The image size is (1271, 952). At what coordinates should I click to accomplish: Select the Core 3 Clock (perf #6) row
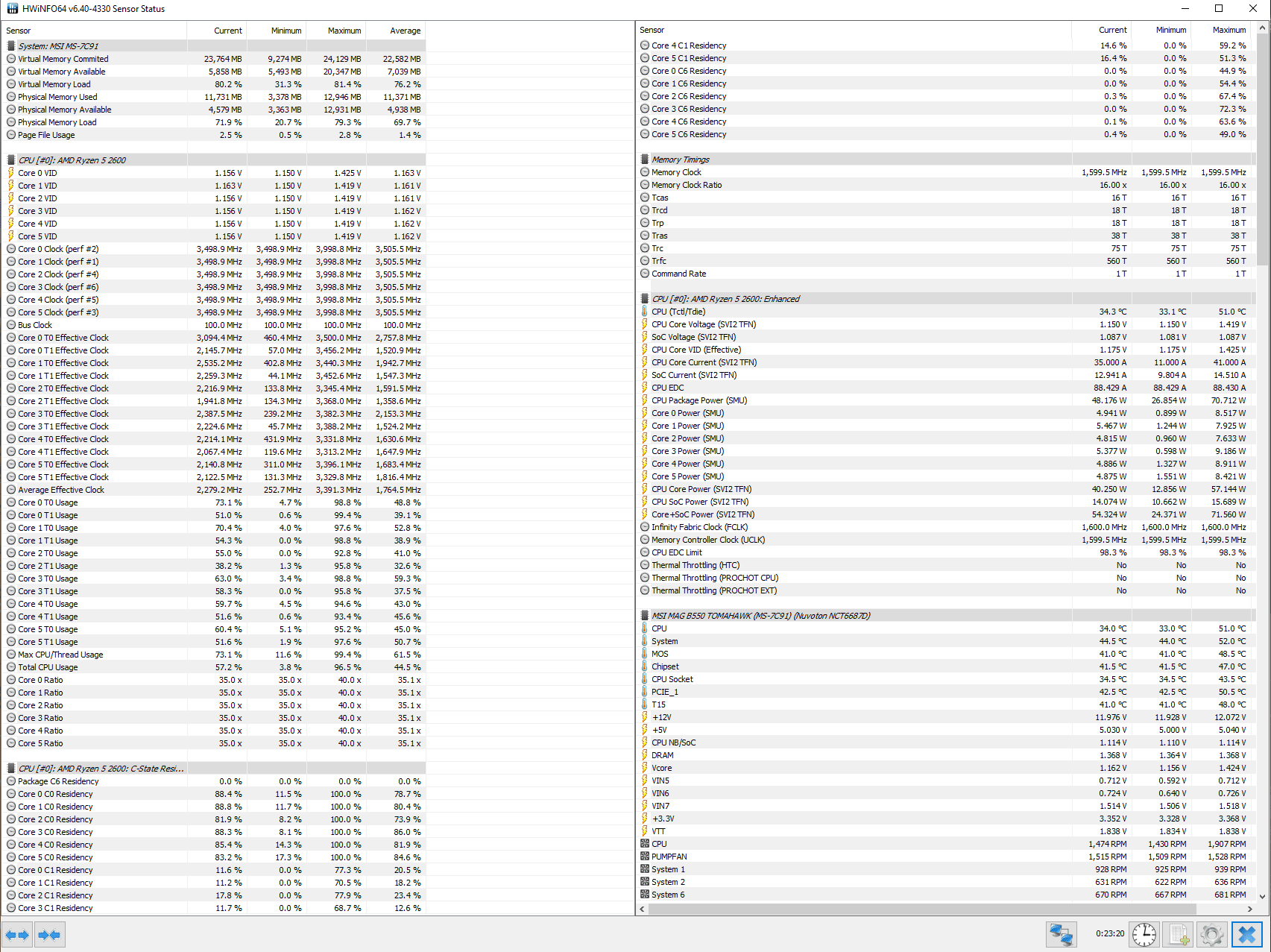(x=214, y=287)
